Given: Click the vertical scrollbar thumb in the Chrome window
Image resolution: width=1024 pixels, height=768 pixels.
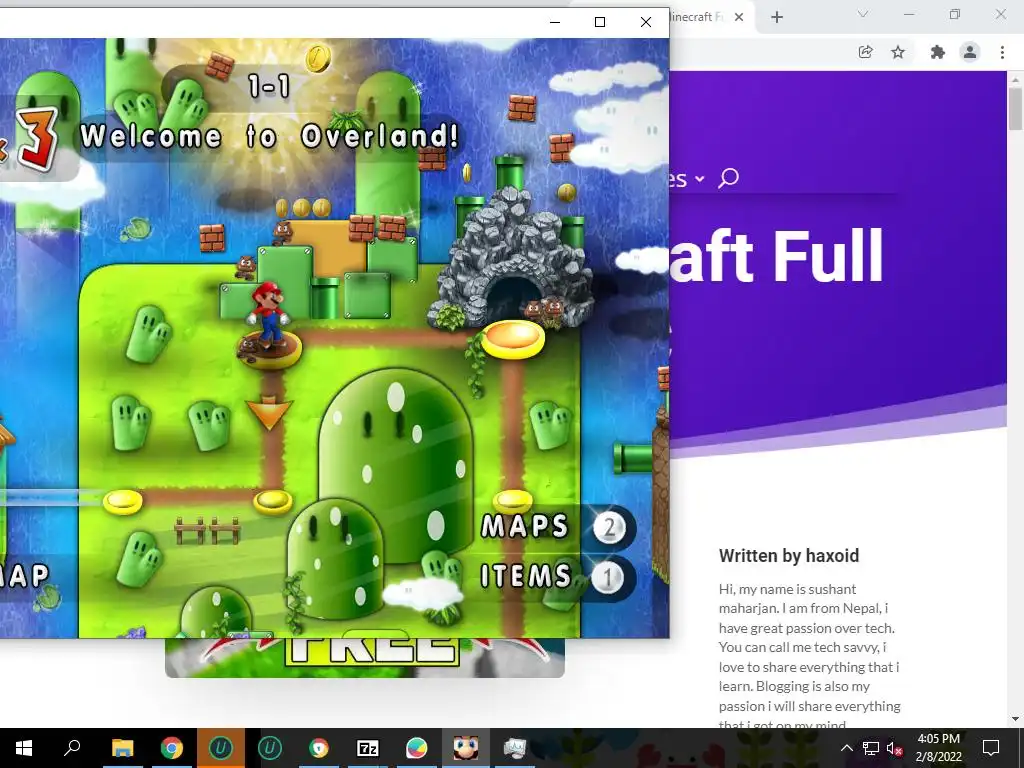Looking at the screenshot, I should click(x=1015, y=108).
